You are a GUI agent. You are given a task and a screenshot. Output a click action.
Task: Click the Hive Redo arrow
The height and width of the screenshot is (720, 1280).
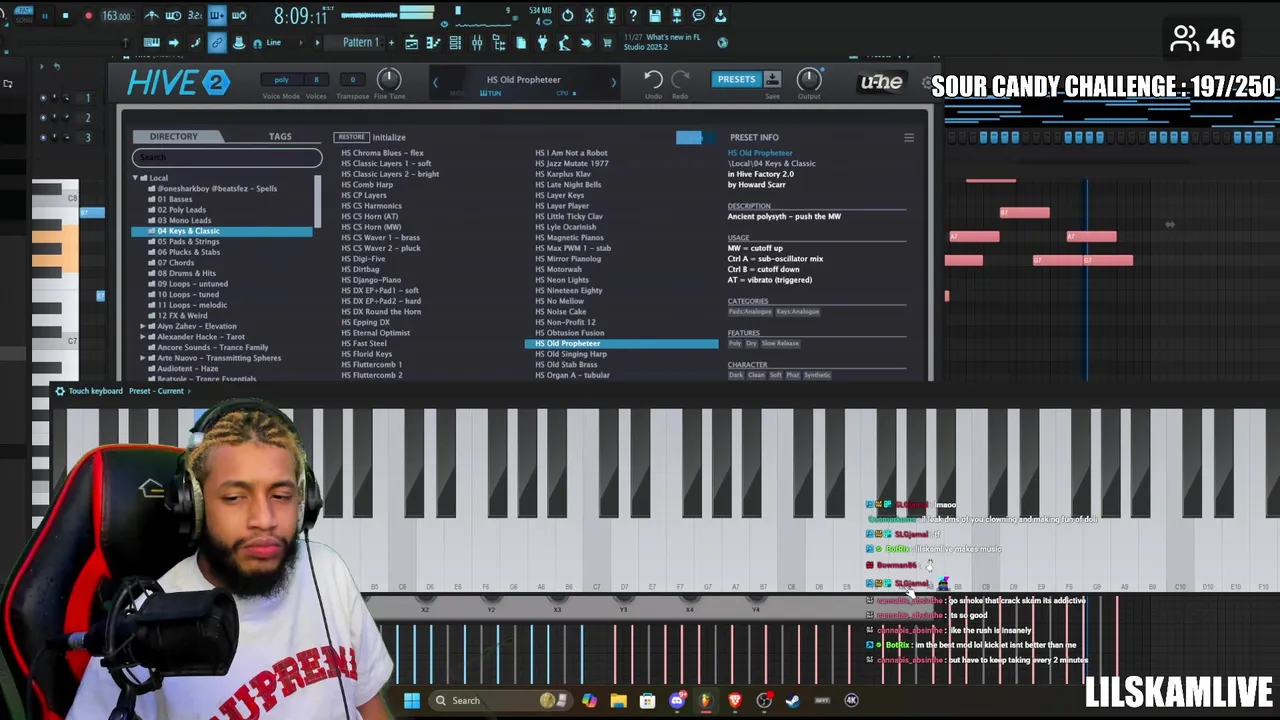[681, 79]
